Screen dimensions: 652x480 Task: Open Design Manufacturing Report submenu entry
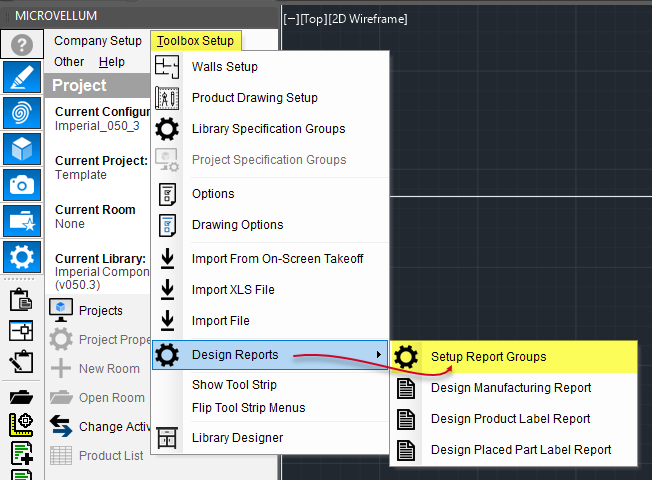514,388
